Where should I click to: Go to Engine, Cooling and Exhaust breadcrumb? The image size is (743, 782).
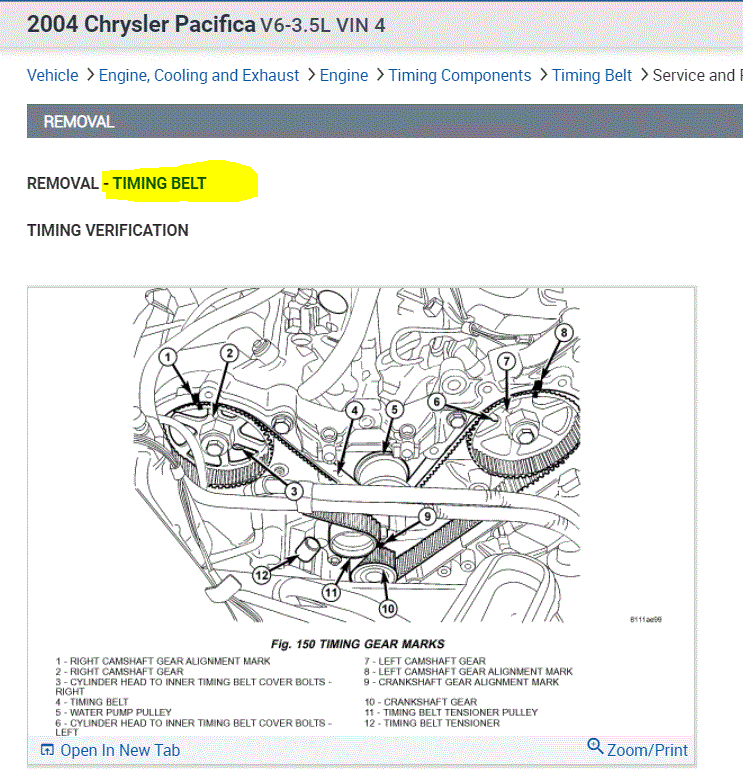198,75
